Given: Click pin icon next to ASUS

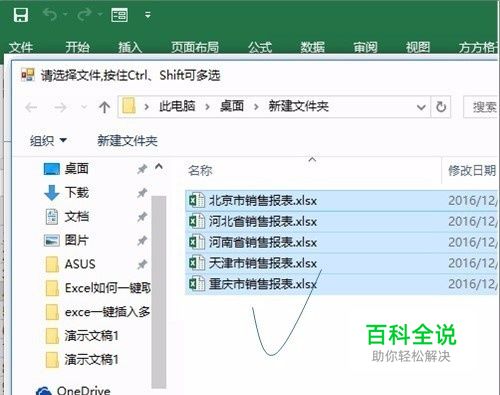Looking at the screenshot, I should pos(142,265).
